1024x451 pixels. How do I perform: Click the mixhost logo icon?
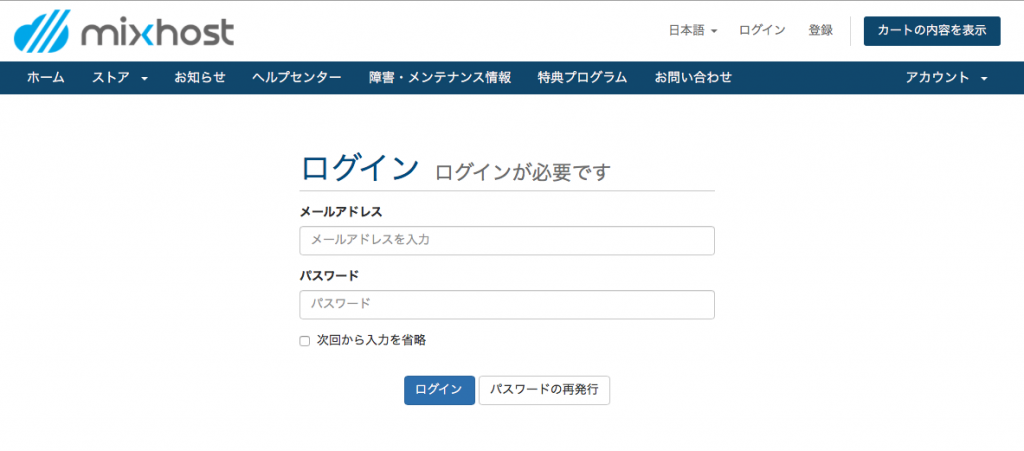coord(42,31)
